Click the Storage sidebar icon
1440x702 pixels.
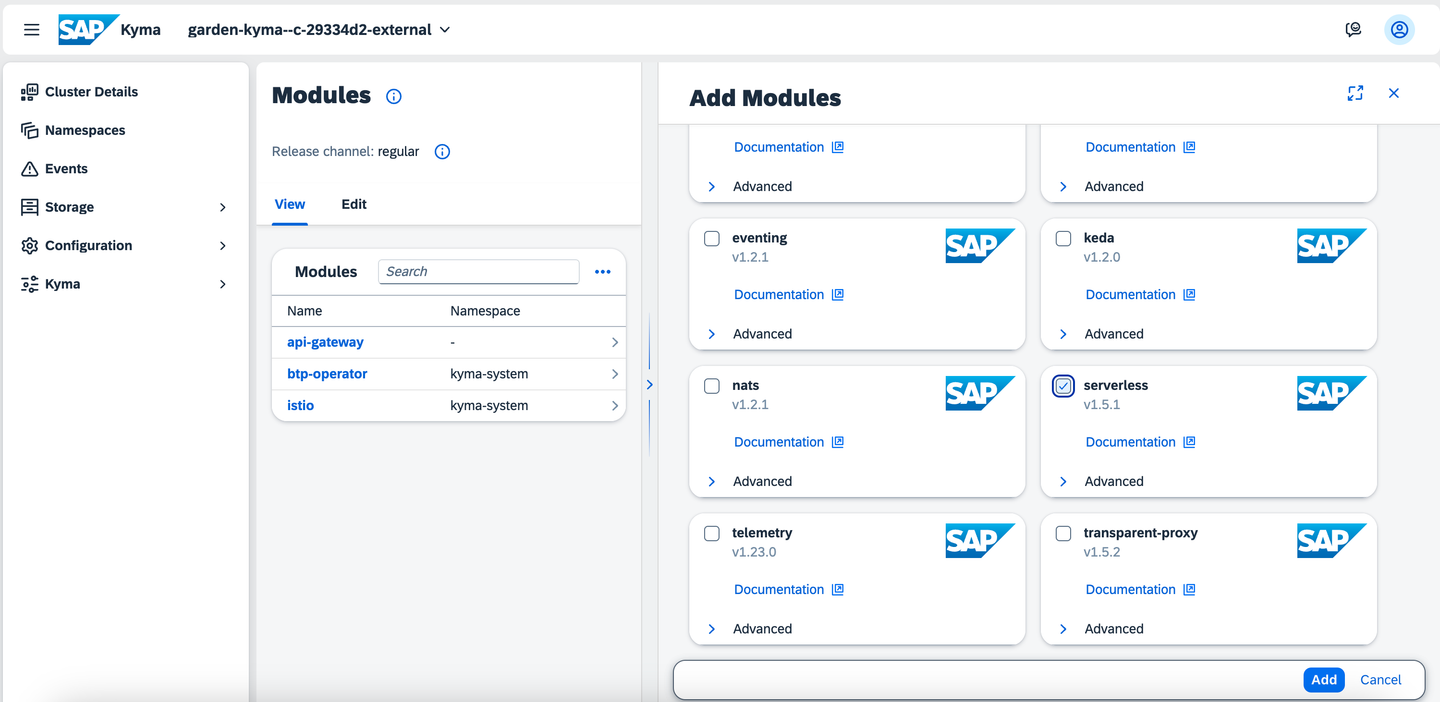pos(30,207)
